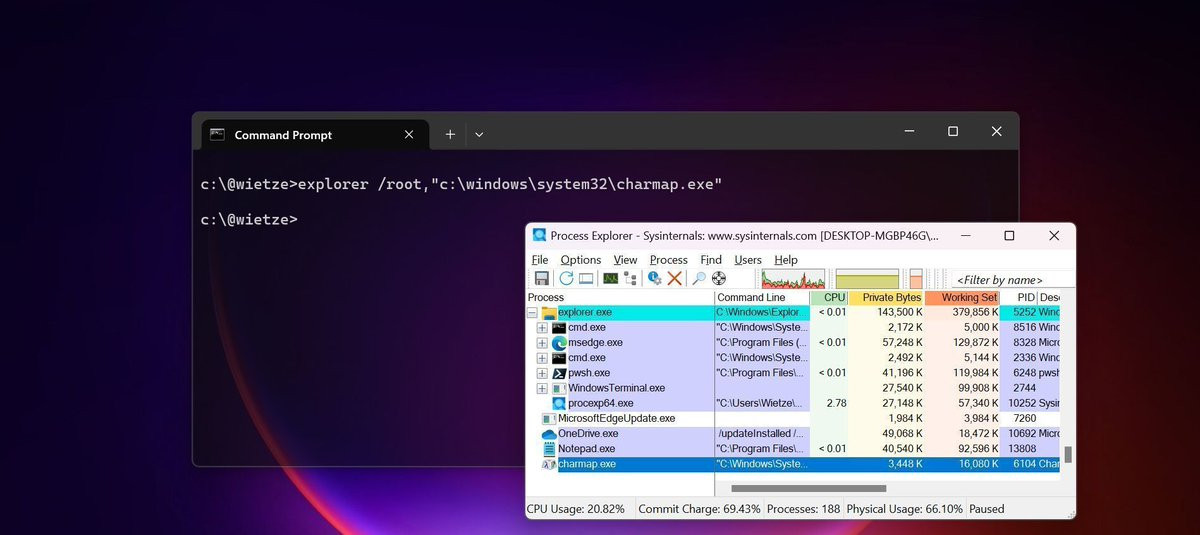Sort by the Private Bytes column header
Screen dimensions: 1200x535
click(886, 297)
